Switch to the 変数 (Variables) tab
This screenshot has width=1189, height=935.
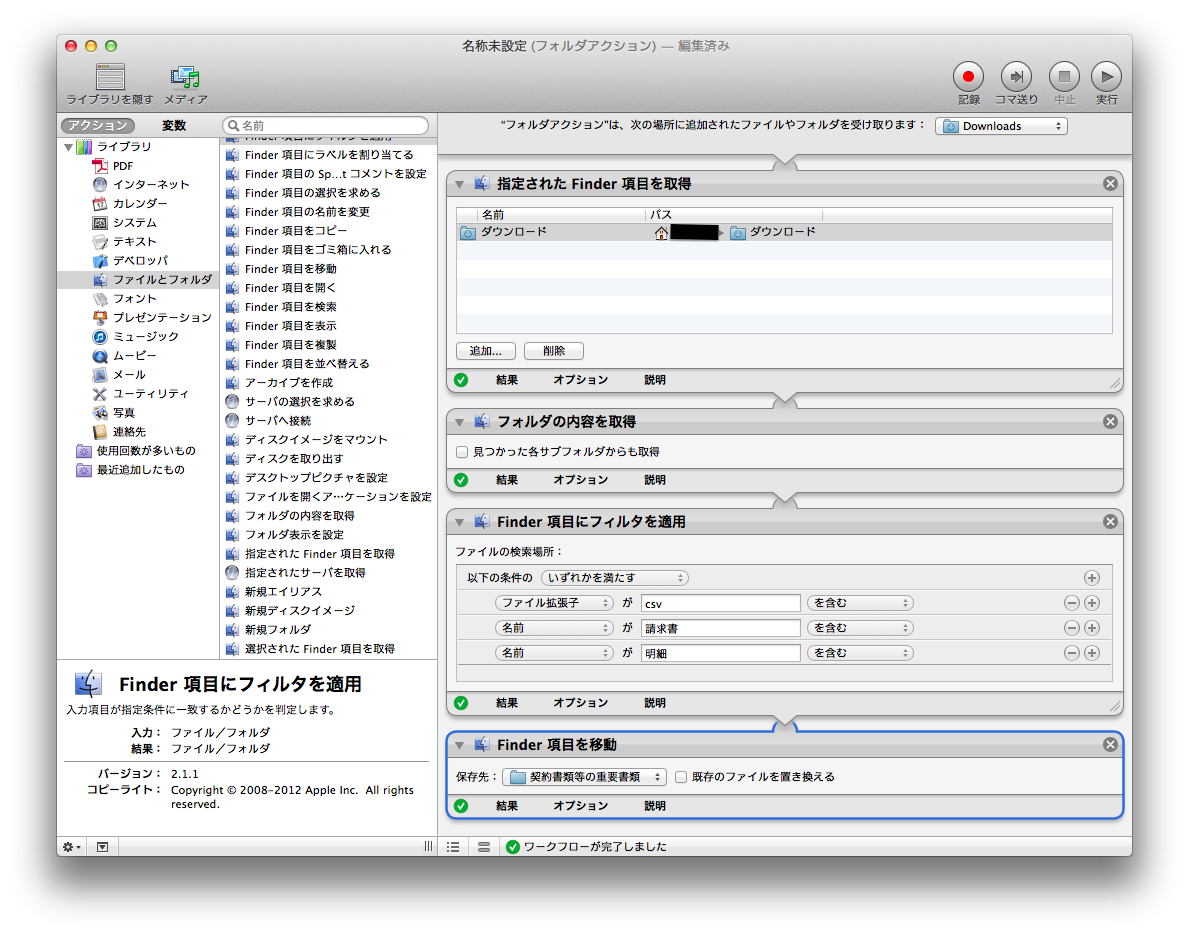(174, 126)
